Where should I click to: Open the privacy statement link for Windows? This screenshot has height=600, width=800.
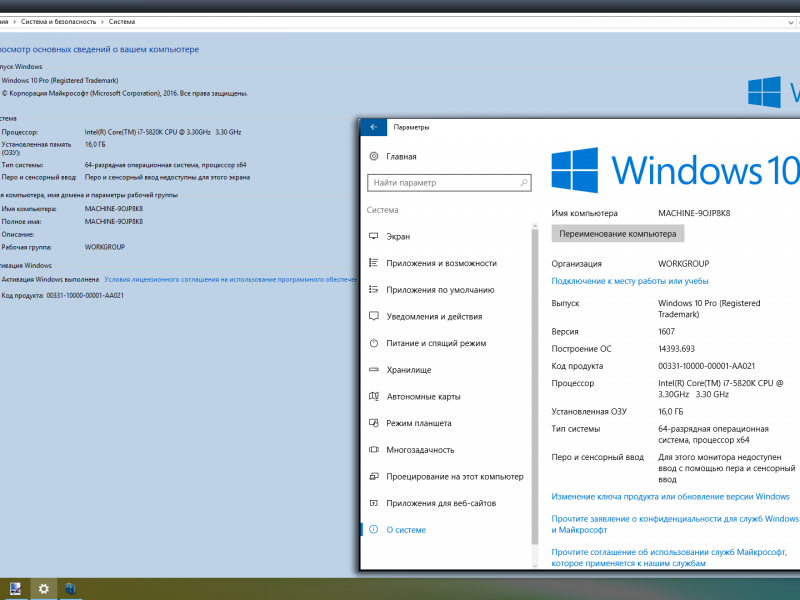674,524
